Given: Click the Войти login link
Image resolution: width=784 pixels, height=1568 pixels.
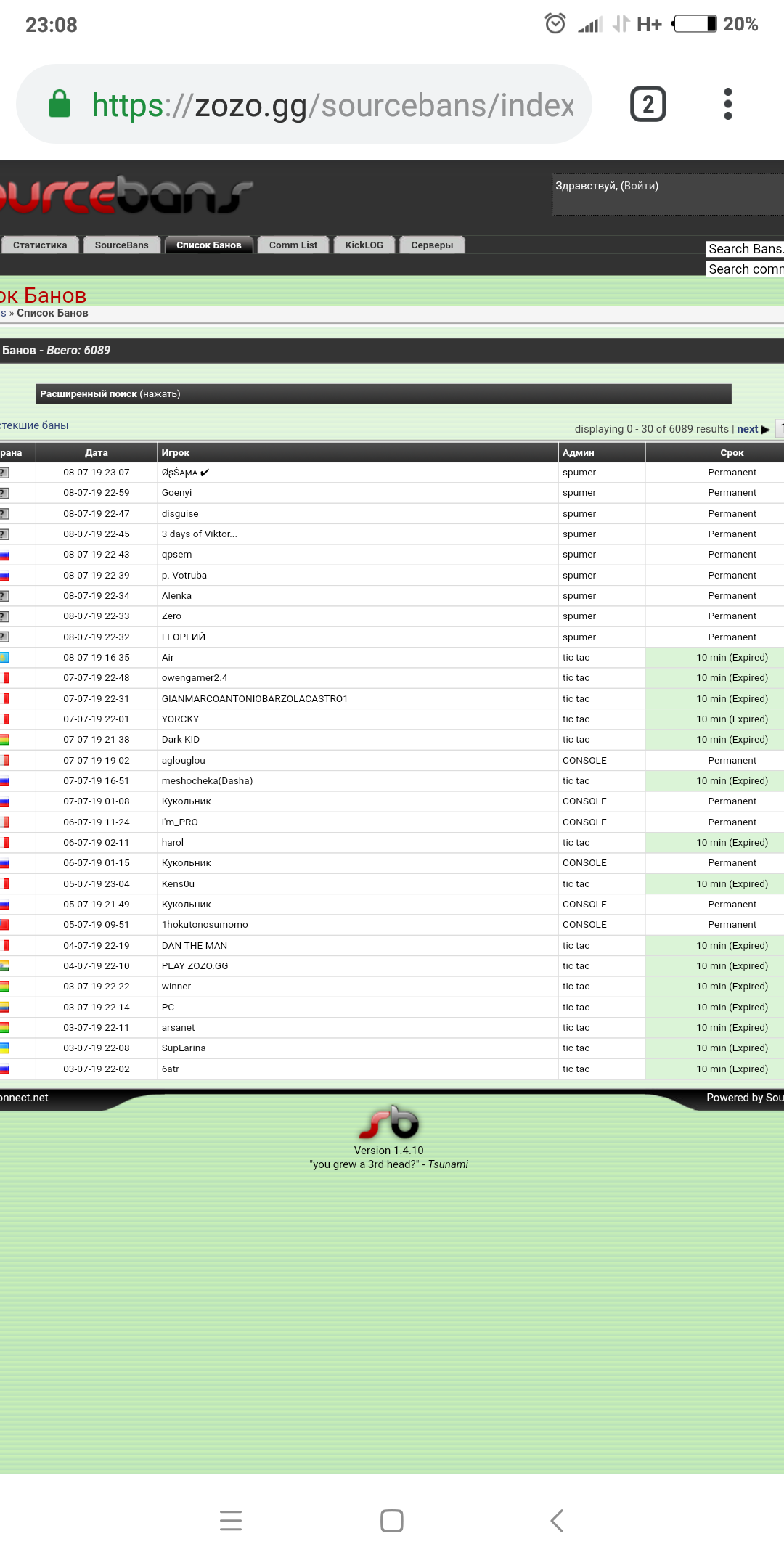Looking at the screenshot, I should [x=640, y=186].
